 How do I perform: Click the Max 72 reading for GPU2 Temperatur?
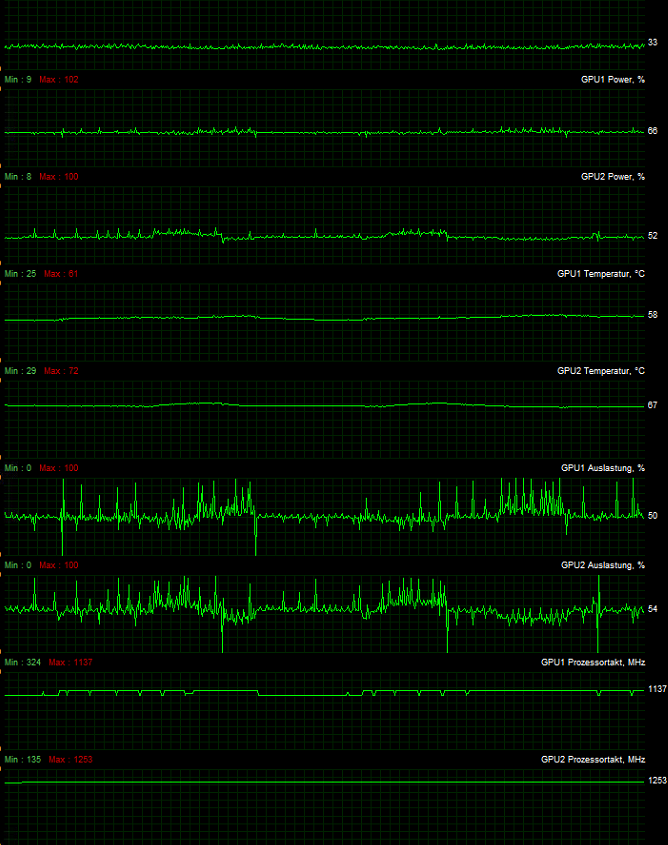(61, 370)
